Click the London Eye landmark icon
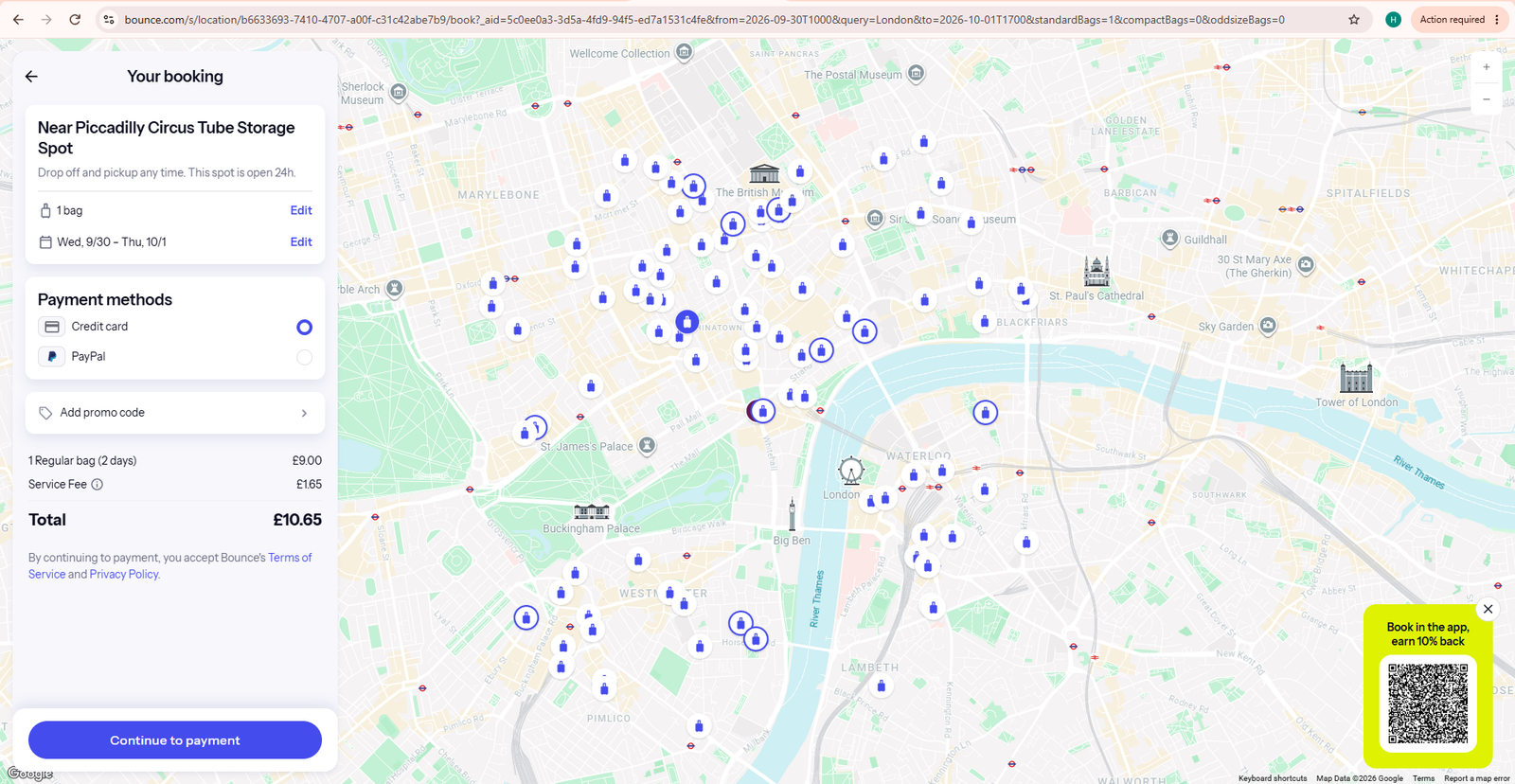The height and width of the screenshot is (784, 1515). tap(851, 471)
